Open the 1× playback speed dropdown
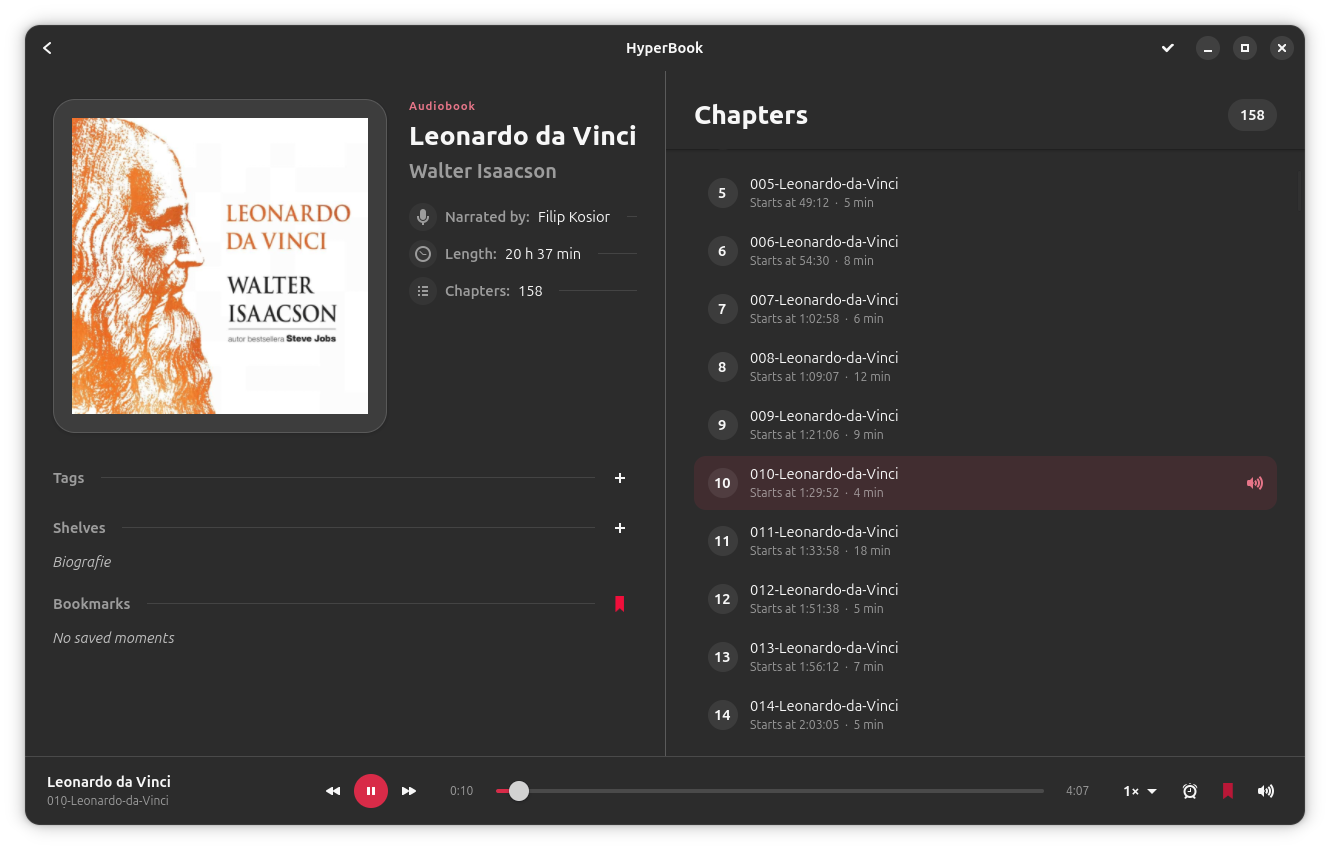1330x850 pixels. point(1140,791)
